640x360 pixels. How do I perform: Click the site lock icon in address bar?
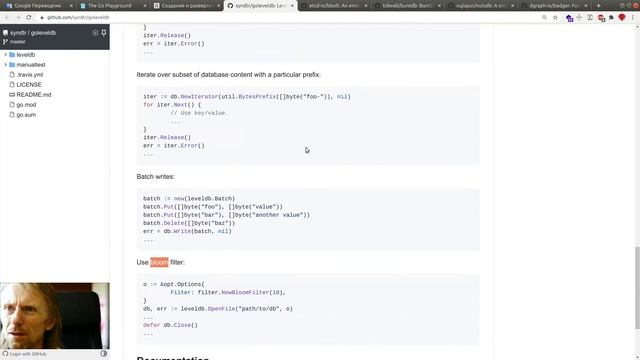tap(42, 18)
